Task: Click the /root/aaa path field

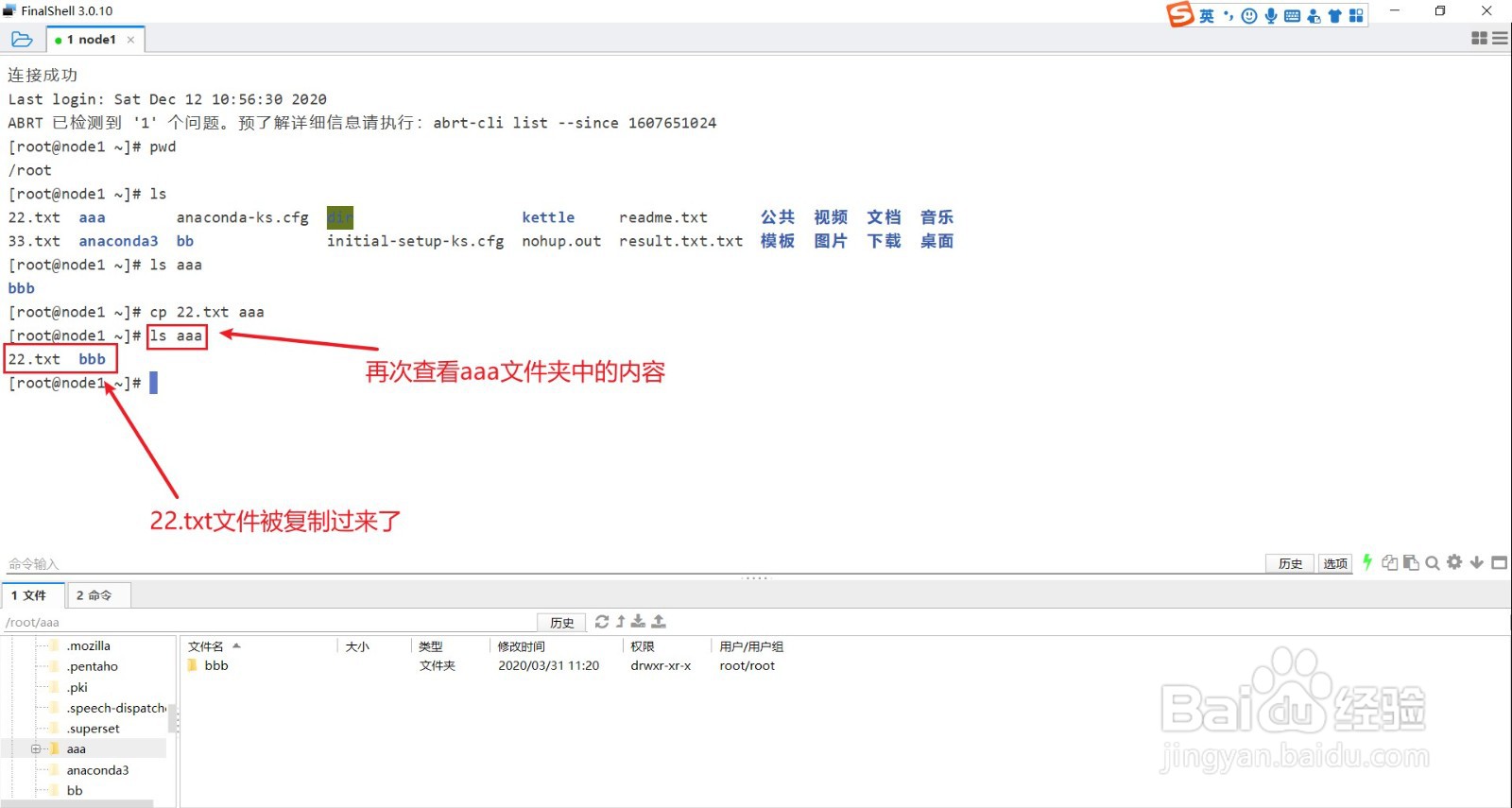Action: point(269,623)
